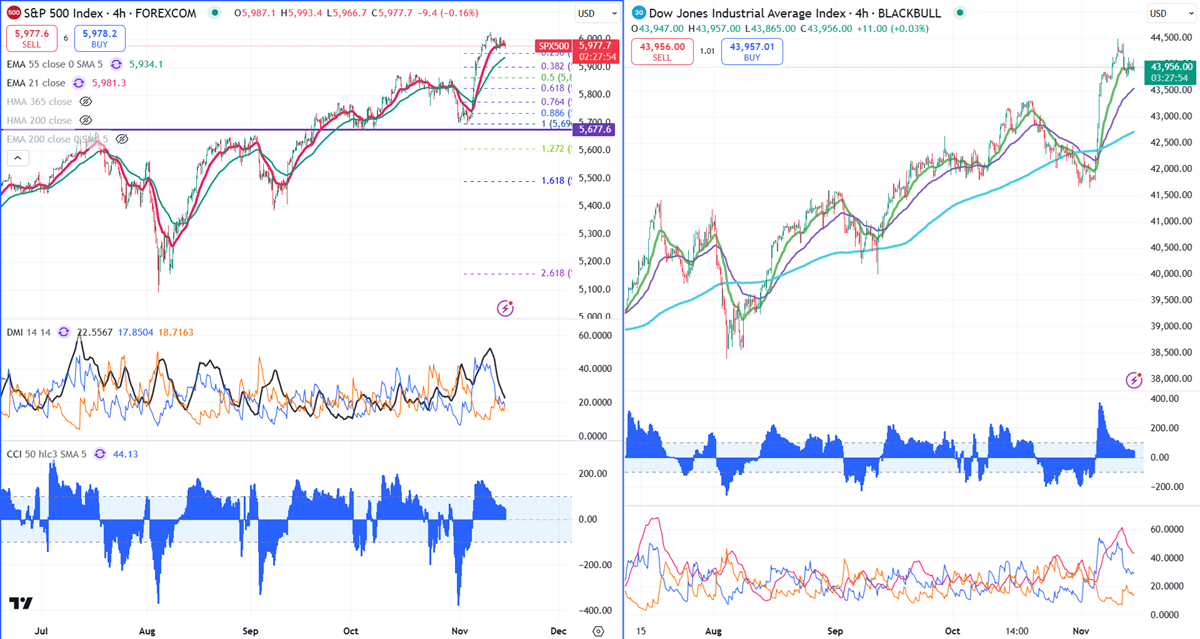Select the HMA 200 close legend

coord(39,121)
